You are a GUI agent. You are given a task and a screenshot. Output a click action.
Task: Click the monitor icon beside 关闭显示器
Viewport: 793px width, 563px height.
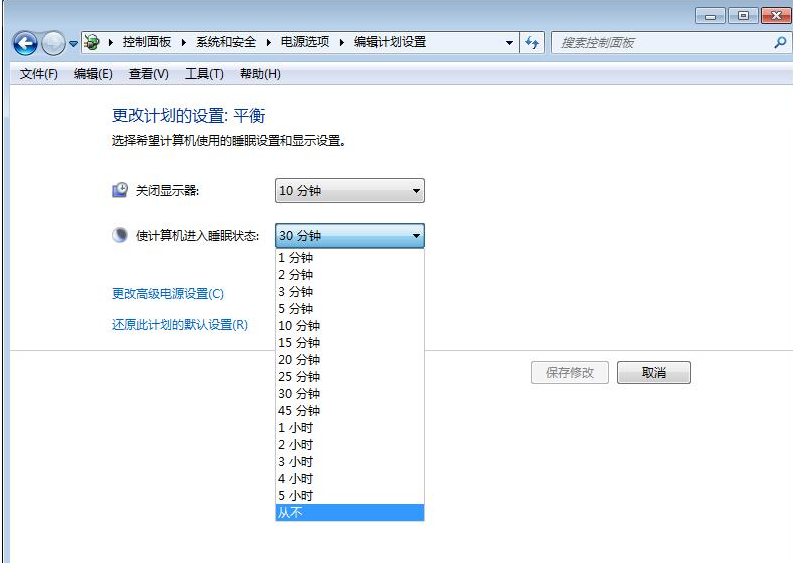120,190
